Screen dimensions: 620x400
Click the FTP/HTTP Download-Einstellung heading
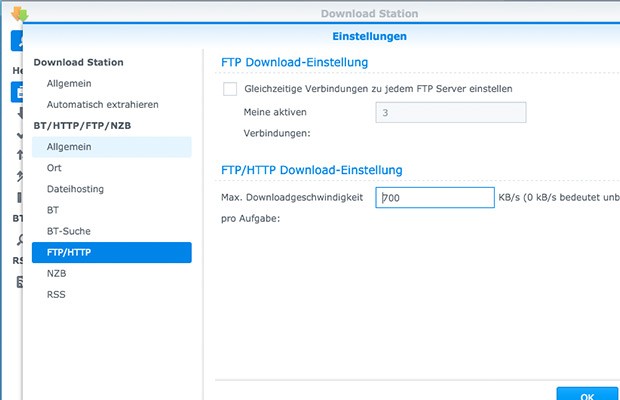312,170
